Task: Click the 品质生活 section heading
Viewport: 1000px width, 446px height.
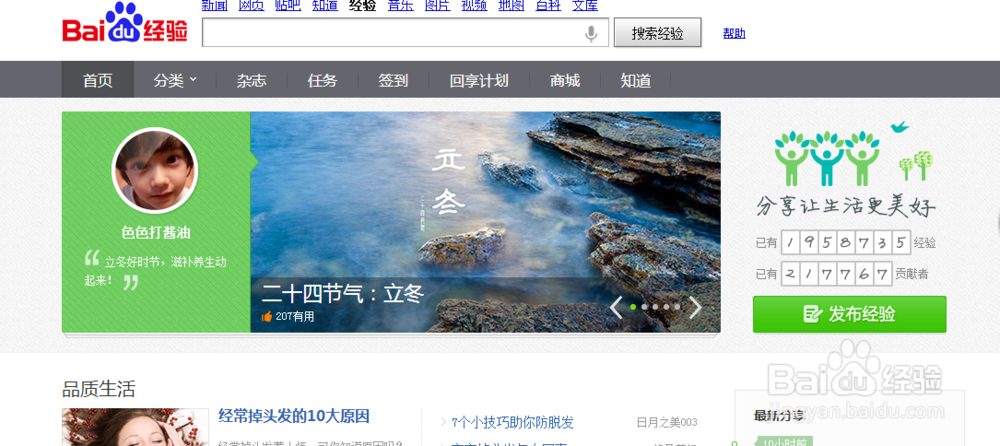Action: 98,389
